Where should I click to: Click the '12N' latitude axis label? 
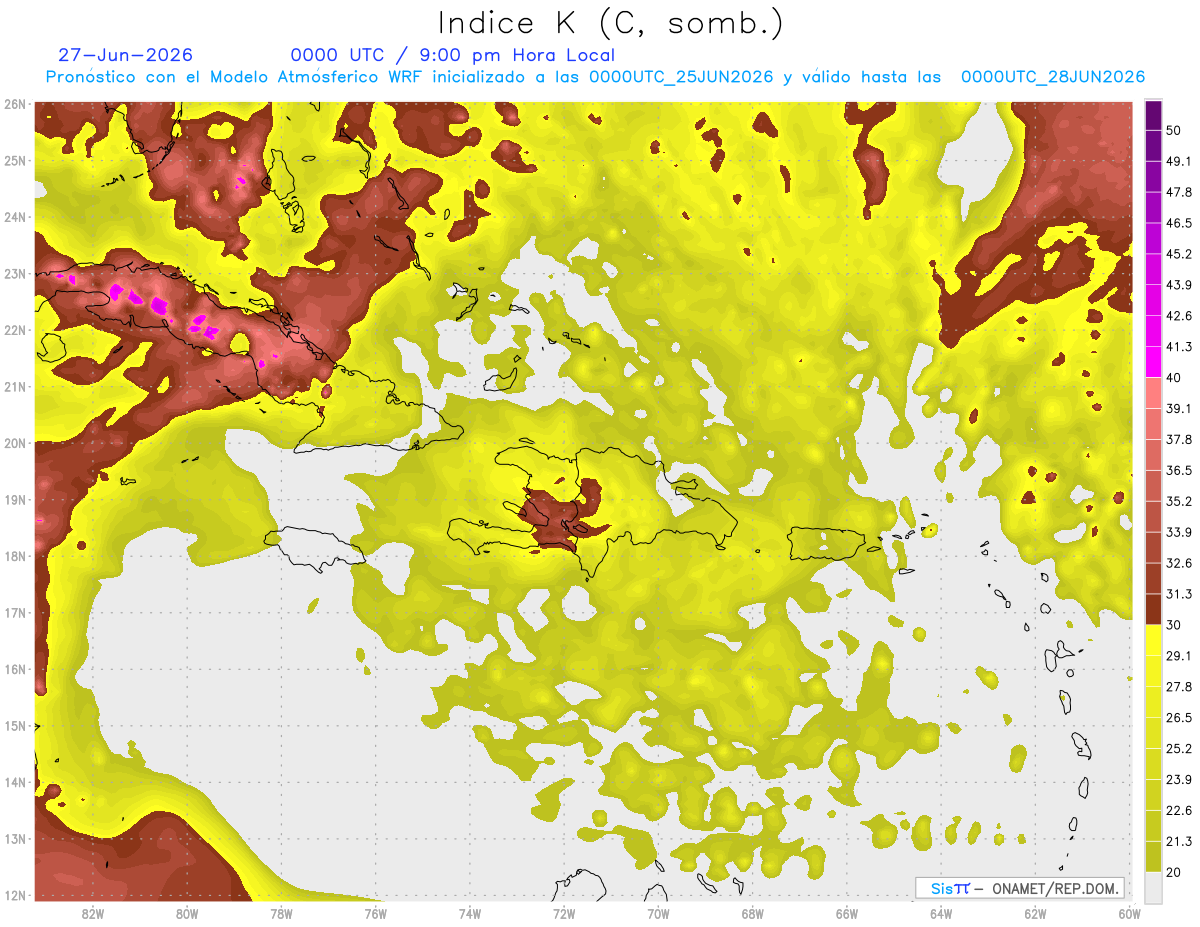[x=14, y=895]
